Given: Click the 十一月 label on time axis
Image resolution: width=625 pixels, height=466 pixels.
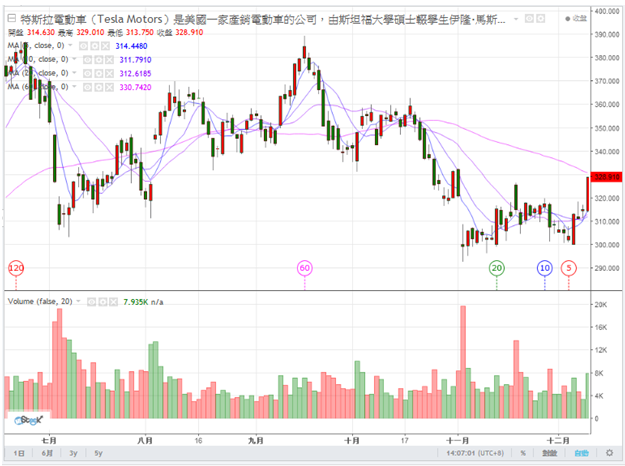Looking at the screenshot, I should (x=458, y=440).
